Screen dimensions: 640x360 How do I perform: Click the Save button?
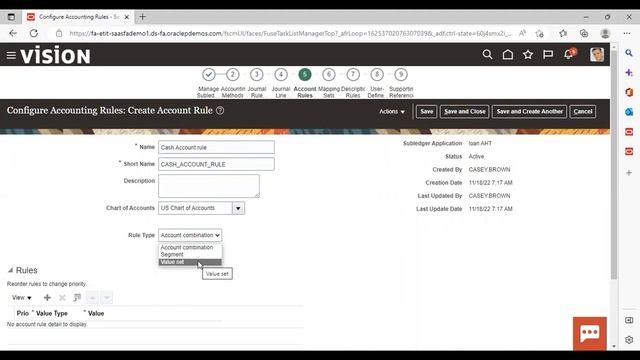(427, 111)
